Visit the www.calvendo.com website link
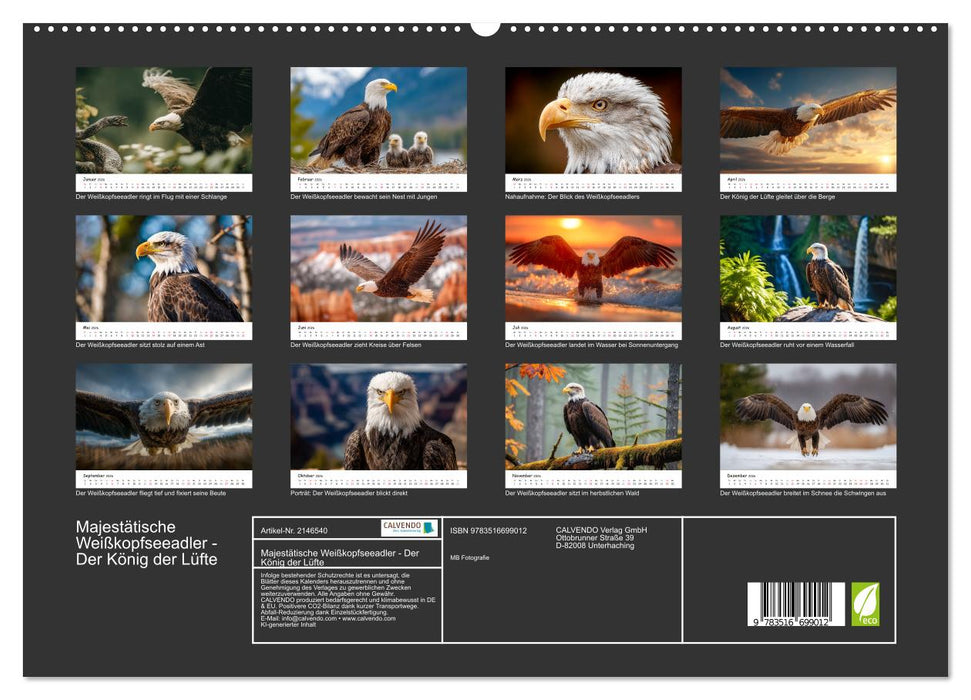 (368, 619)
